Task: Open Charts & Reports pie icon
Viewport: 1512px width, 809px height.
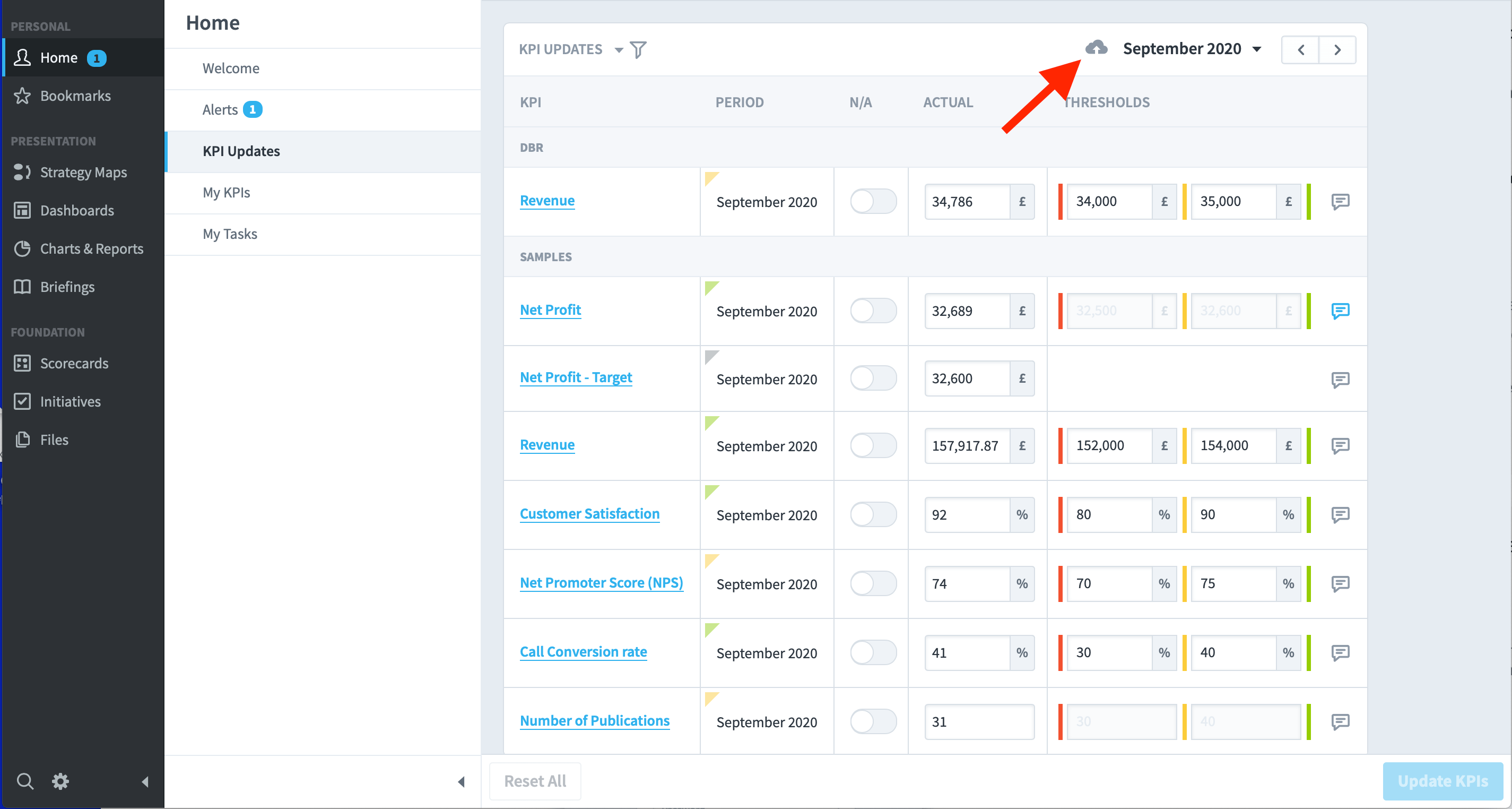Action: click(x=22, y=248)
